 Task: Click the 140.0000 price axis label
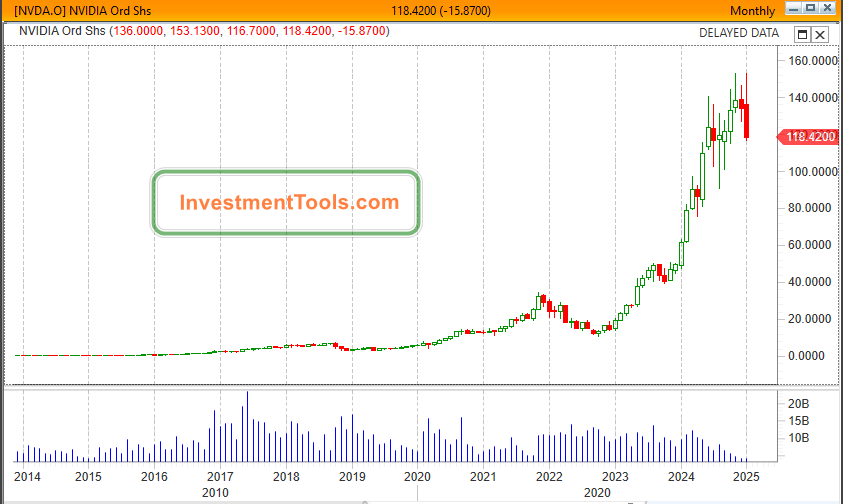813,97
